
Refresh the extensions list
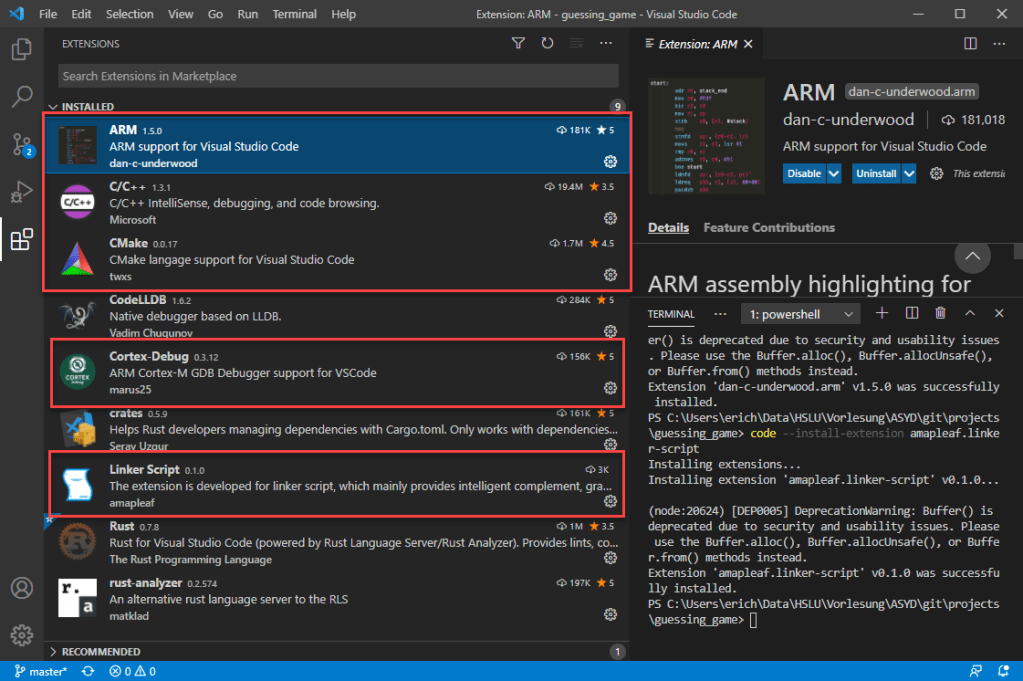click(x=546, y=43)
